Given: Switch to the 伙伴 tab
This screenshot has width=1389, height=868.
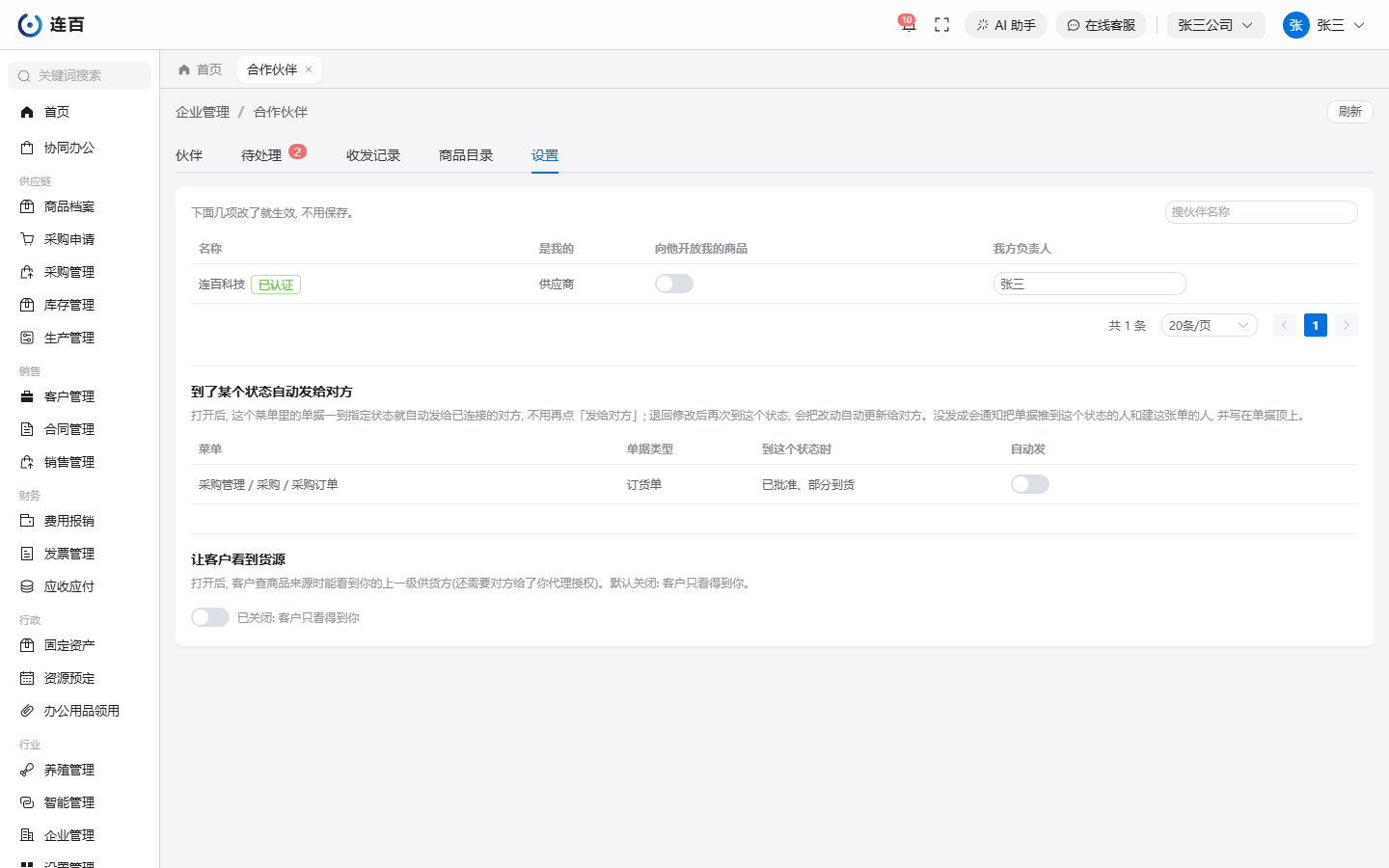Looking at the screenshot, I should 189,155.
